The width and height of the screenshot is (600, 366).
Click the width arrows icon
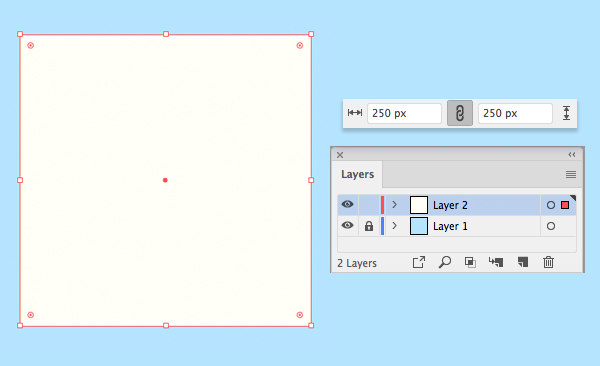click(355, 113)
